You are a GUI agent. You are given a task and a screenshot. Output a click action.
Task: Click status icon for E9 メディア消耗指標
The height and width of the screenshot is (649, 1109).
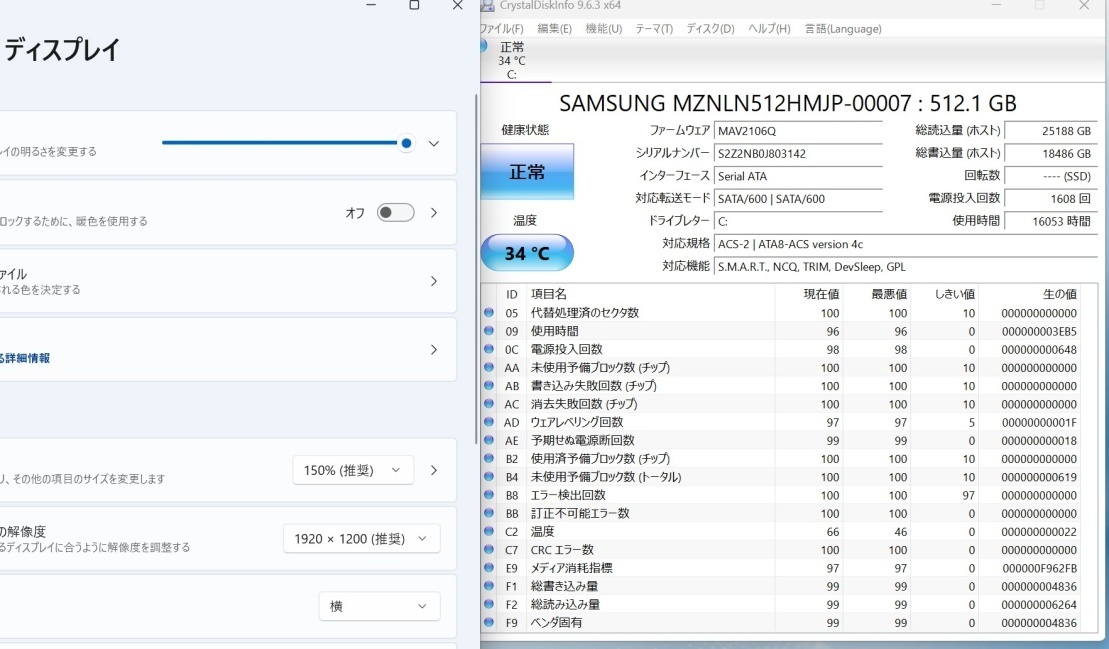[488, 568]
